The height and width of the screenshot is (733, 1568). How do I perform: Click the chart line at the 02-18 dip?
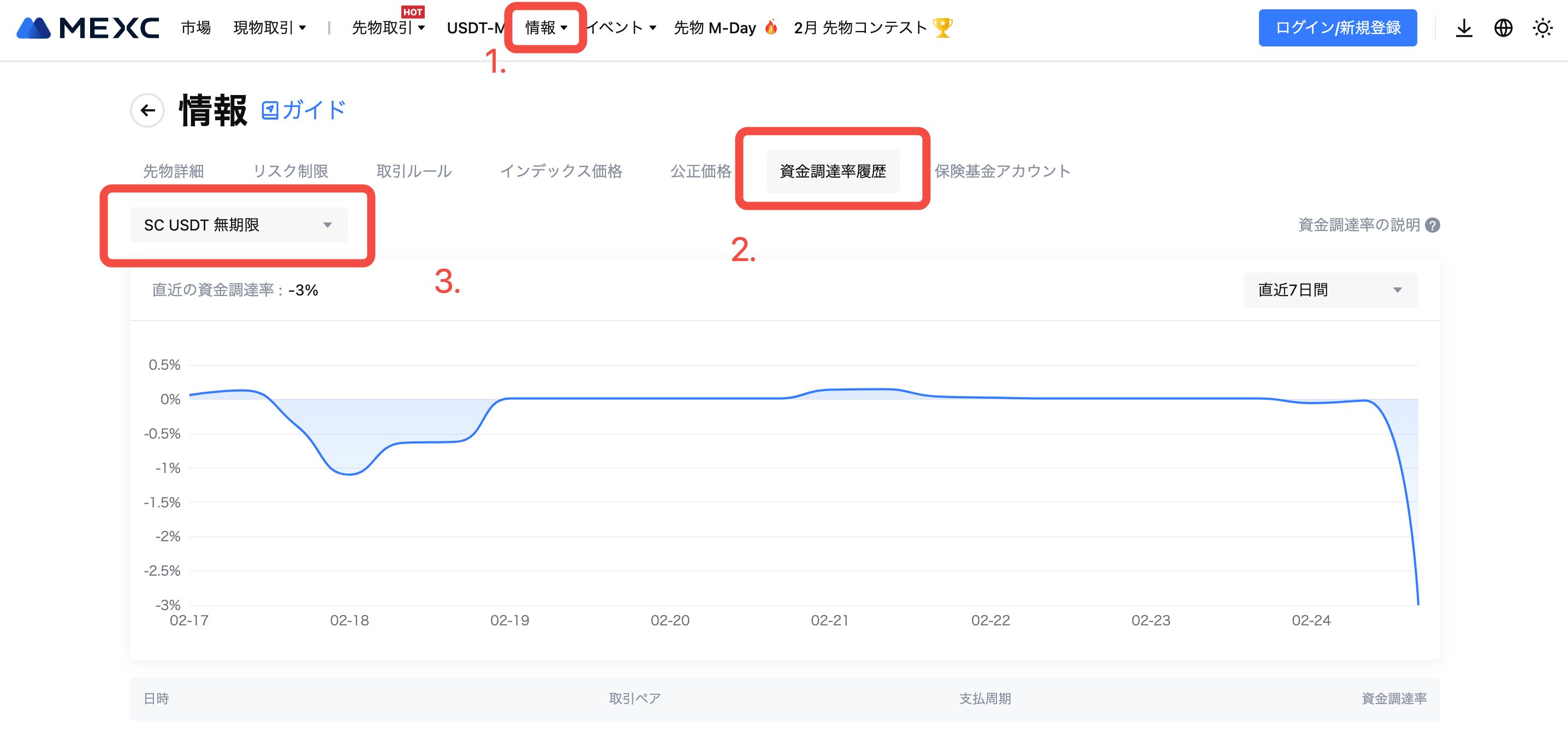(x=349, y=474)
